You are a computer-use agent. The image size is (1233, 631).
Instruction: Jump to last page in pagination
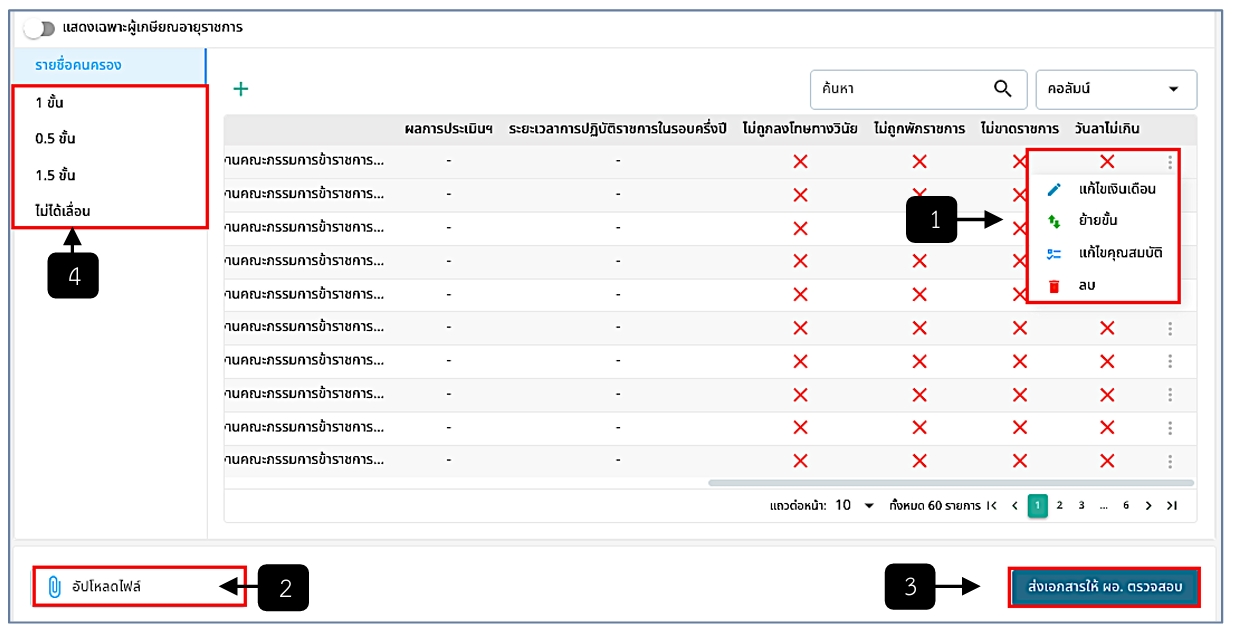[x=1172, y=506]
